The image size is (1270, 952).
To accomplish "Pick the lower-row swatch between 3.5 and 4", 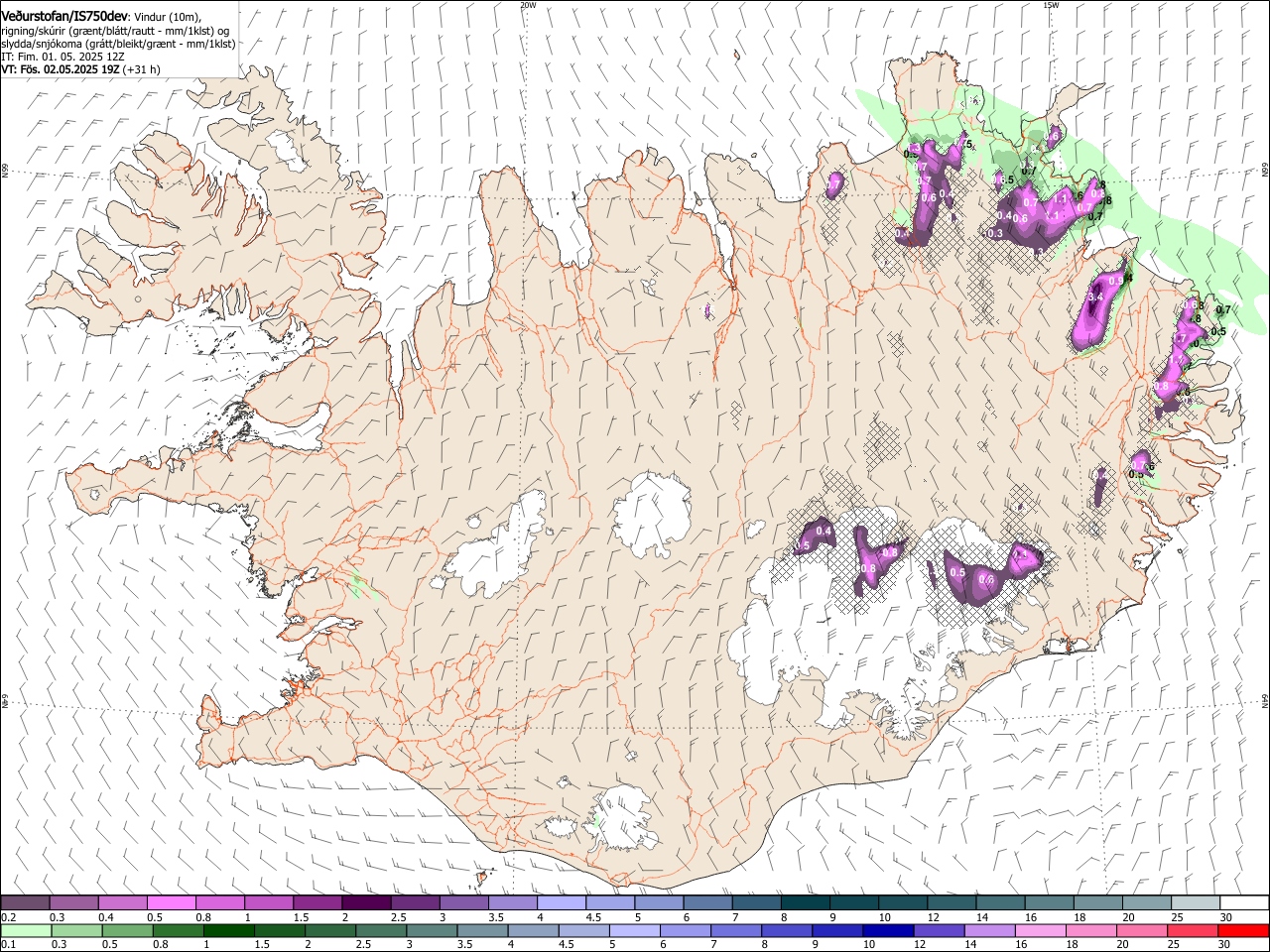I will click(481, 931).
